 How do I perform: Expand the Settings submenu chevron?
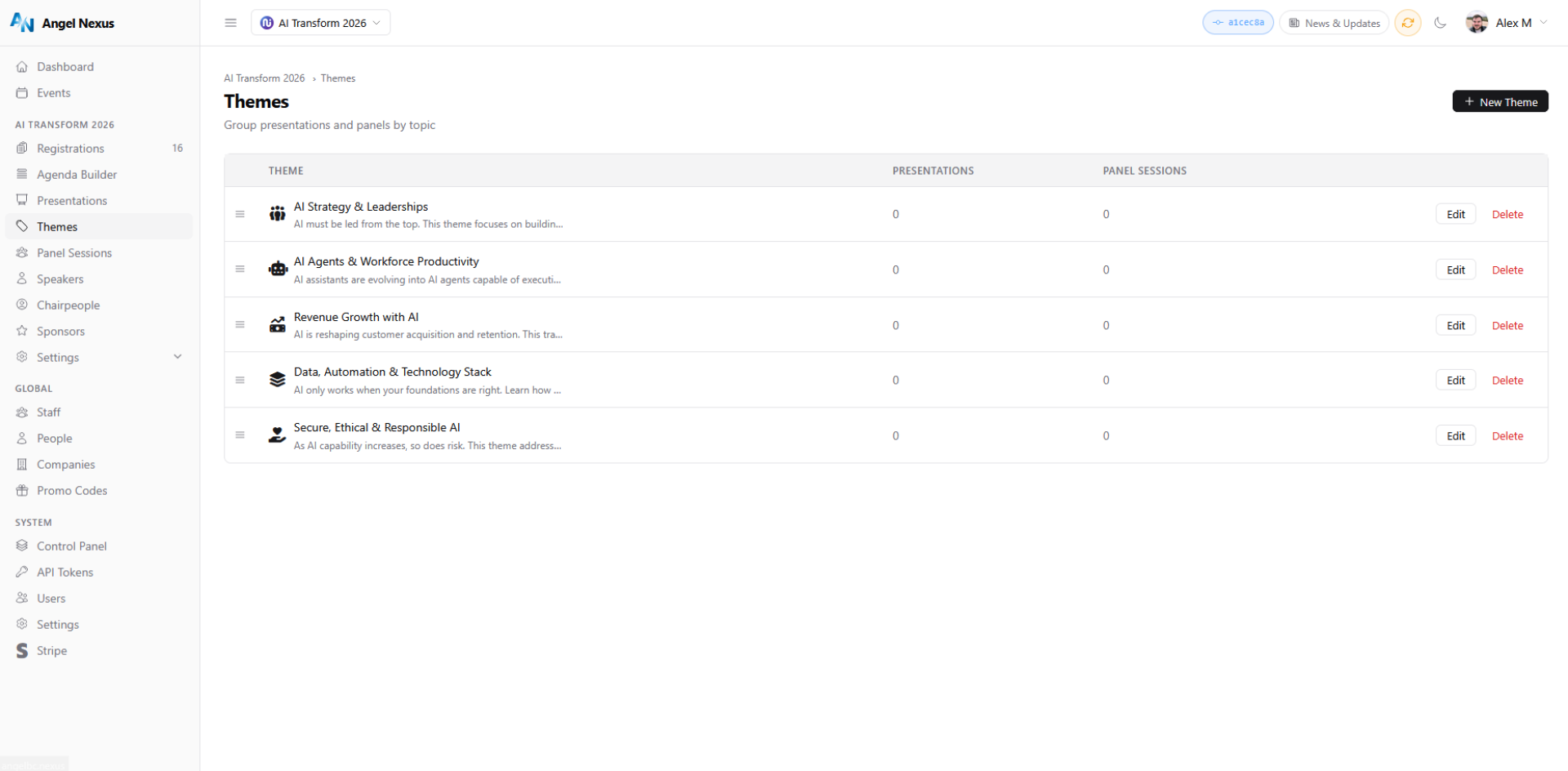[177, 357]
